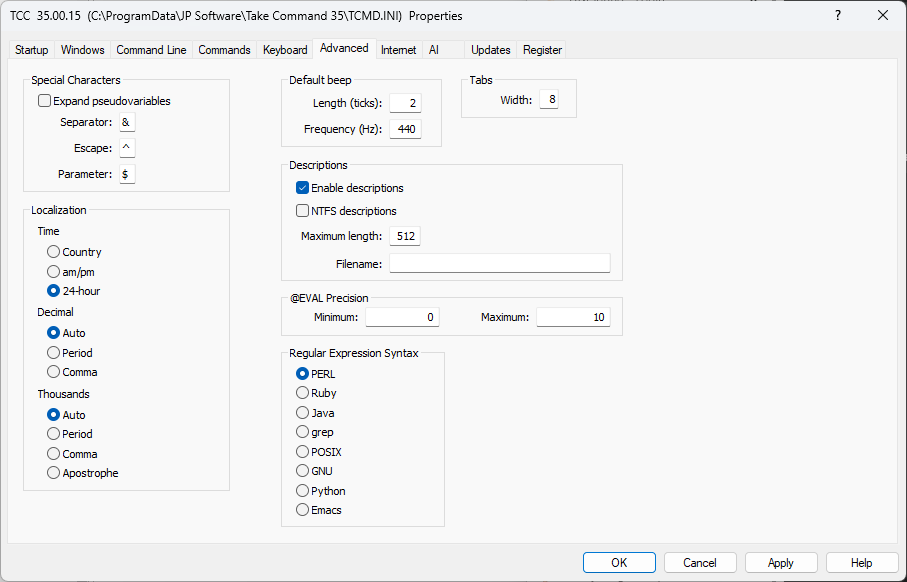Click the Parameter character field
The height and width of the screenshot is (582, 907).
point(127,174)
